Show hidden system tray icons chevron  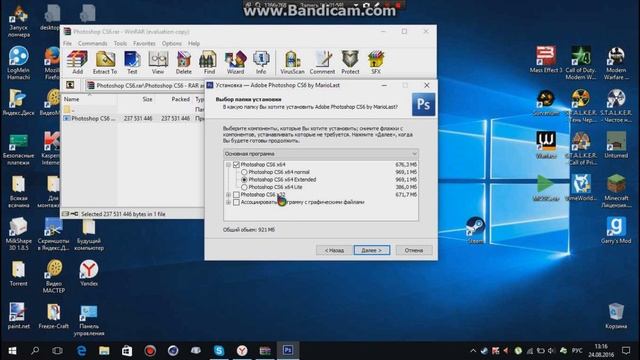(473, 351)
